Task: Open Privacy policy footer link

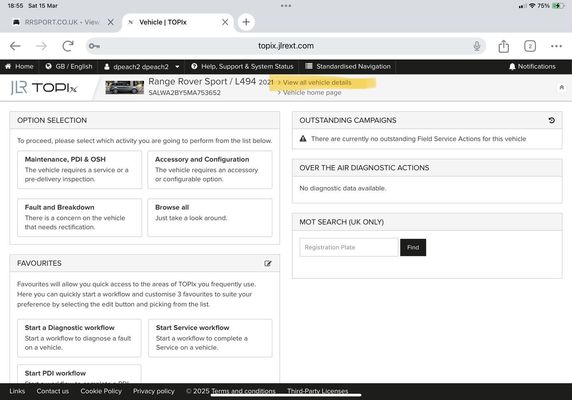Action: point(154,391)
